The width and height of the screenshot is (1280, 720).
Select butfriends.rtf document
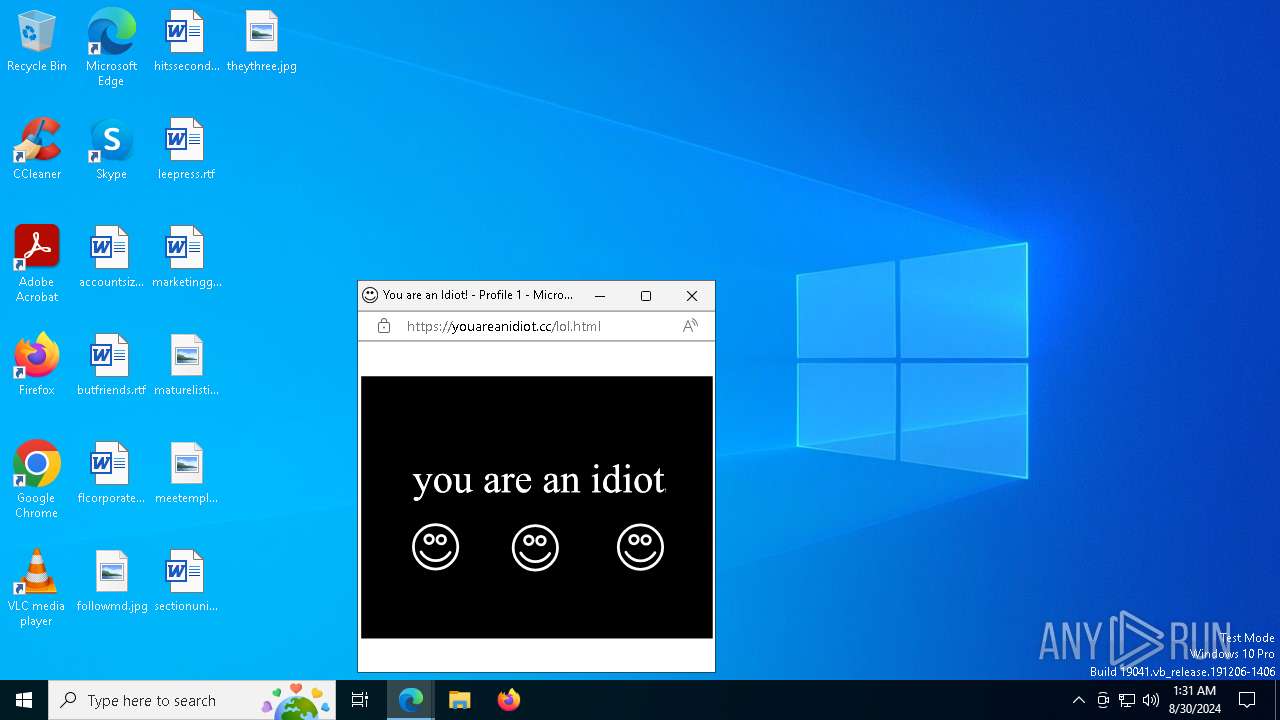coord(111,366)
